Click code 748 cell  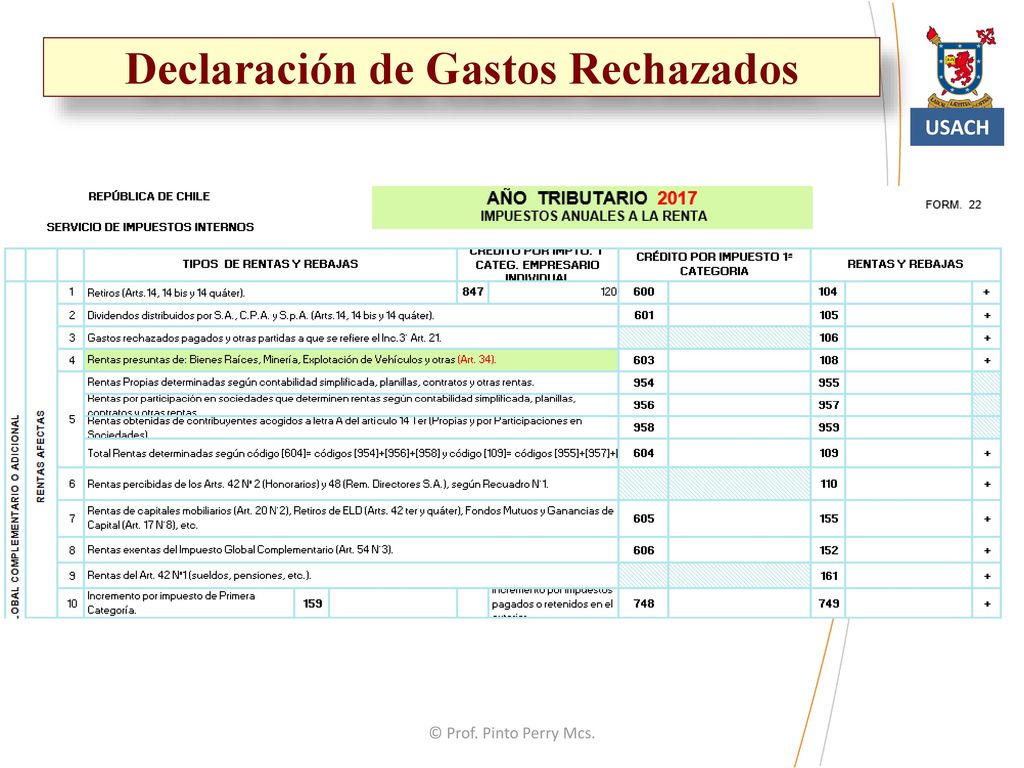(x=643, y=603)
